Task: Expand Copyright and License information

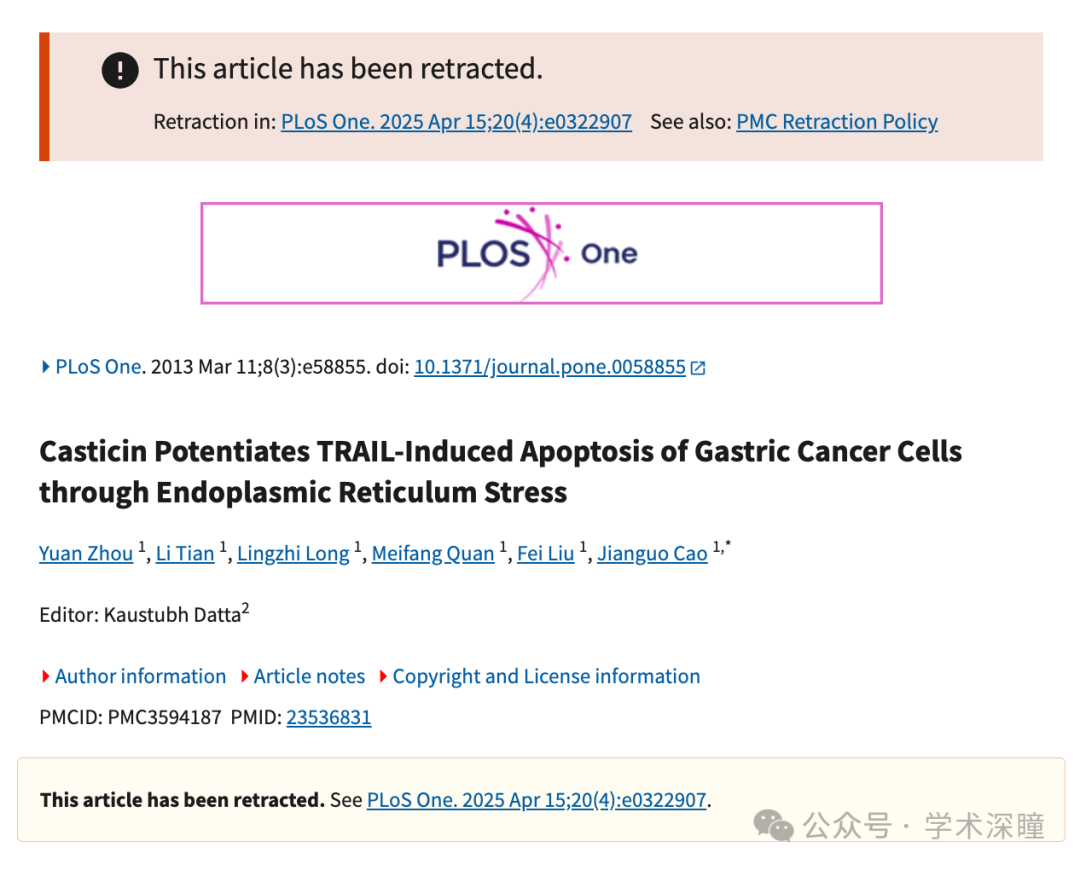Action: point(540,676)
